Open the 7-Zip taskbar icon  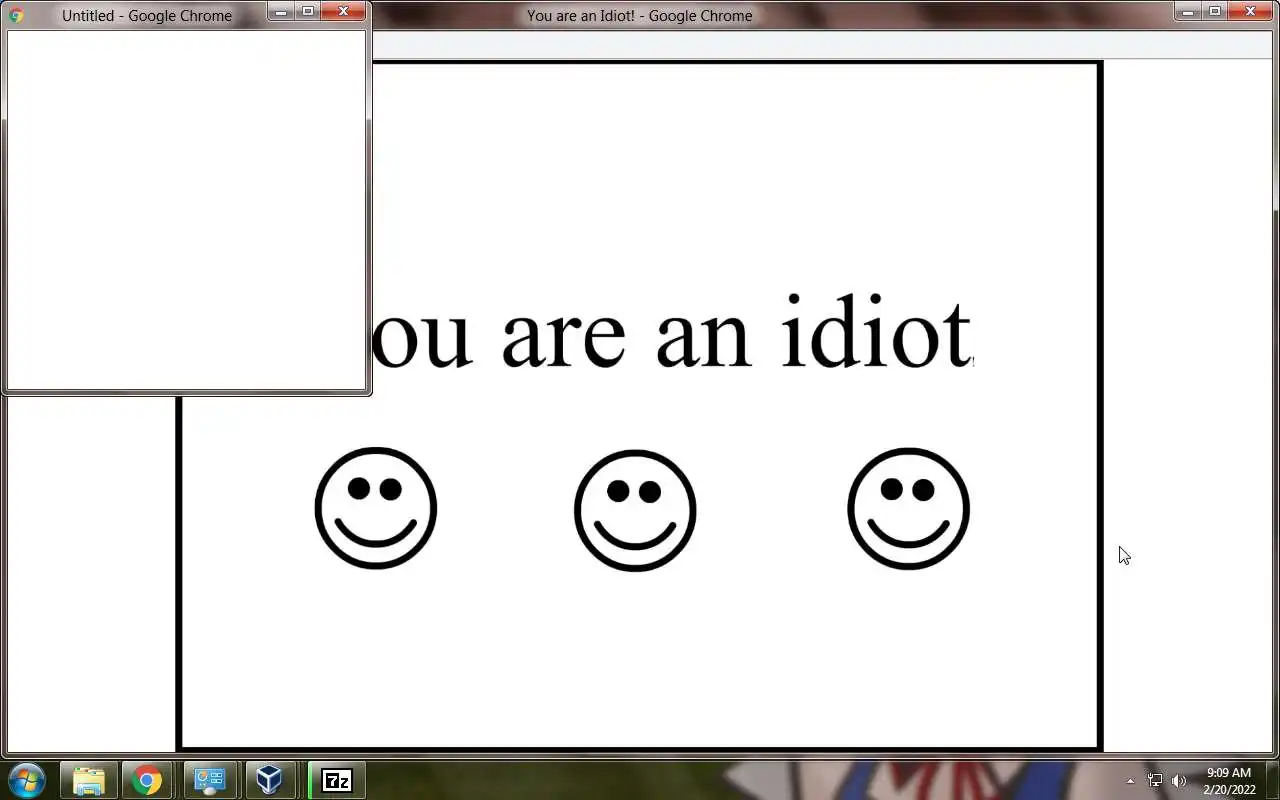click(337, 780)
